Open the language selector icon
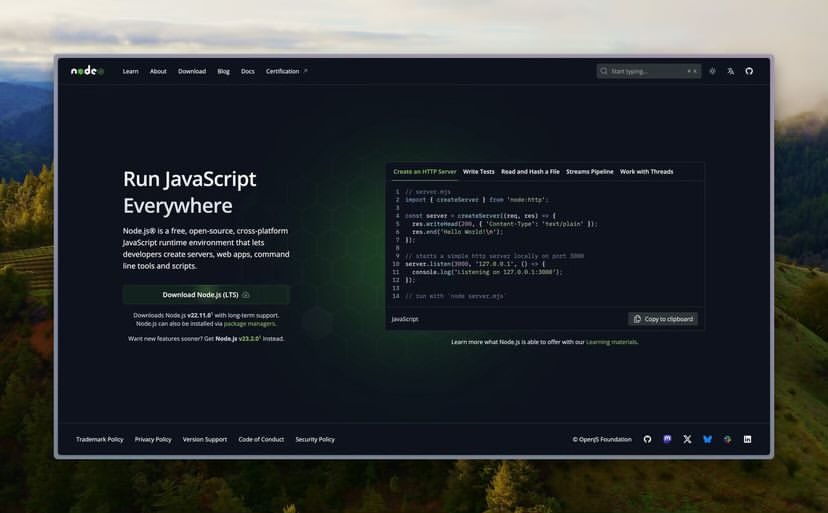This screenshot has width=828, height=513. (x=731, y=71)
